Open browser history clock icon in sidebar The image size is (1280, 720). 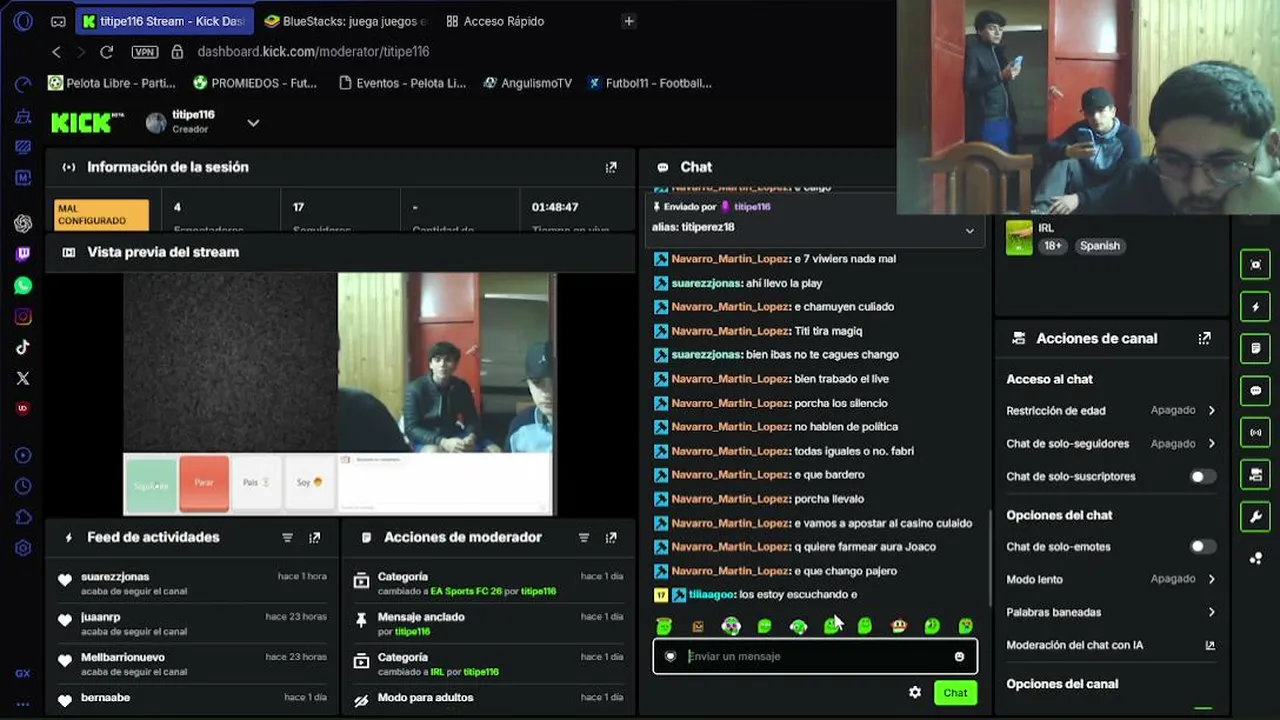pyautogui.click(x=23, y=487)
